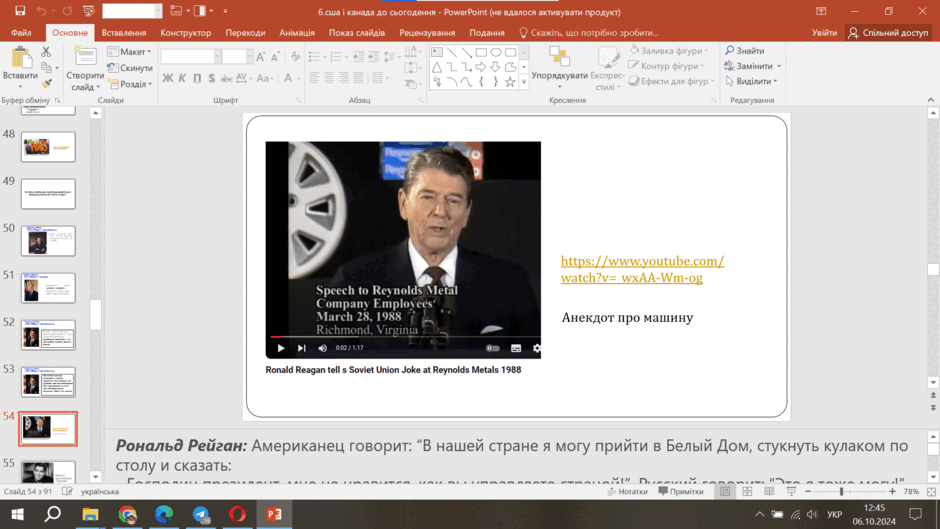Click the zoom out minus button
The image size is (940, 529).
click(808, 491)
